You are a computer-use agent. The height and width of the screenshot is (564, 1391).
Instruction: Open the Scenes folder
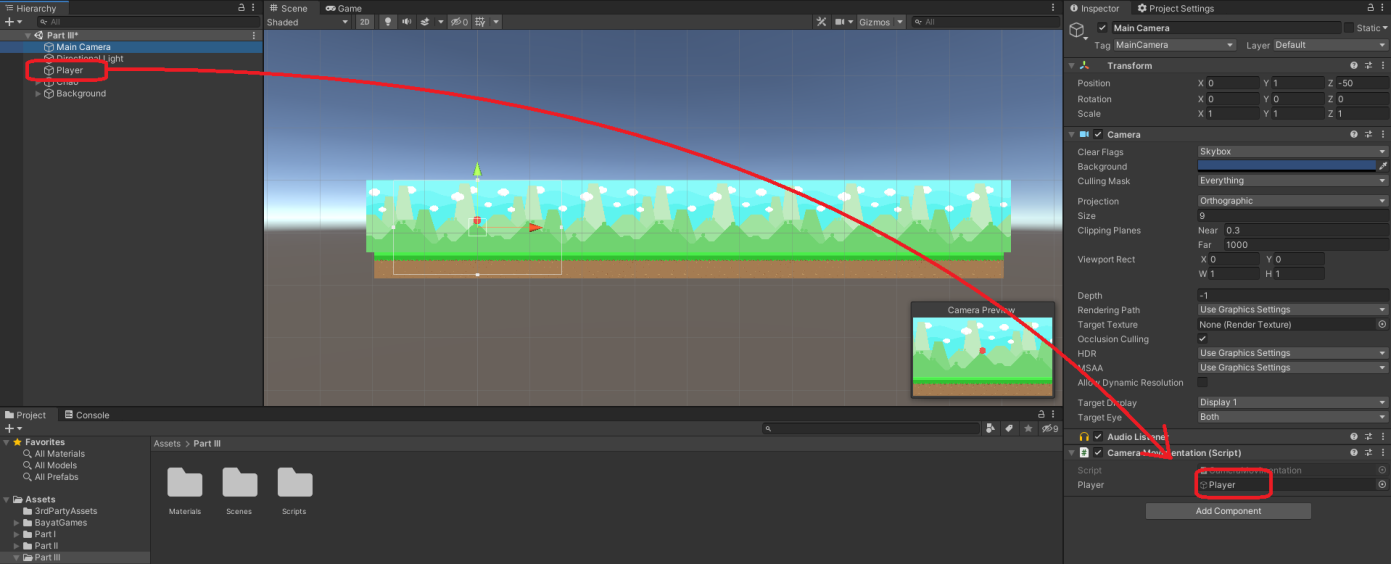coord(239,490)
